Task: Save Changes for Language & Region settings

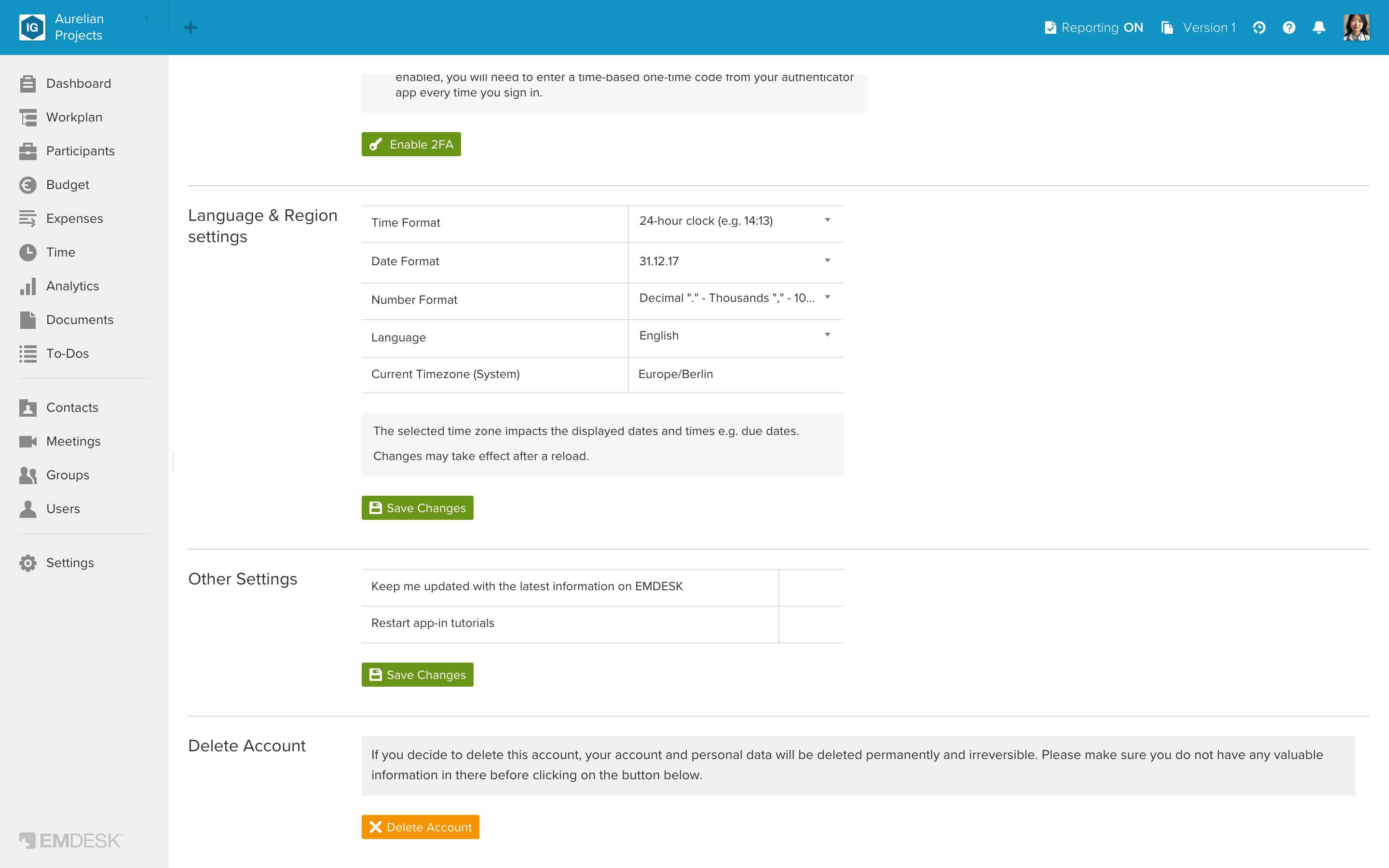Action: coord(417,508)
